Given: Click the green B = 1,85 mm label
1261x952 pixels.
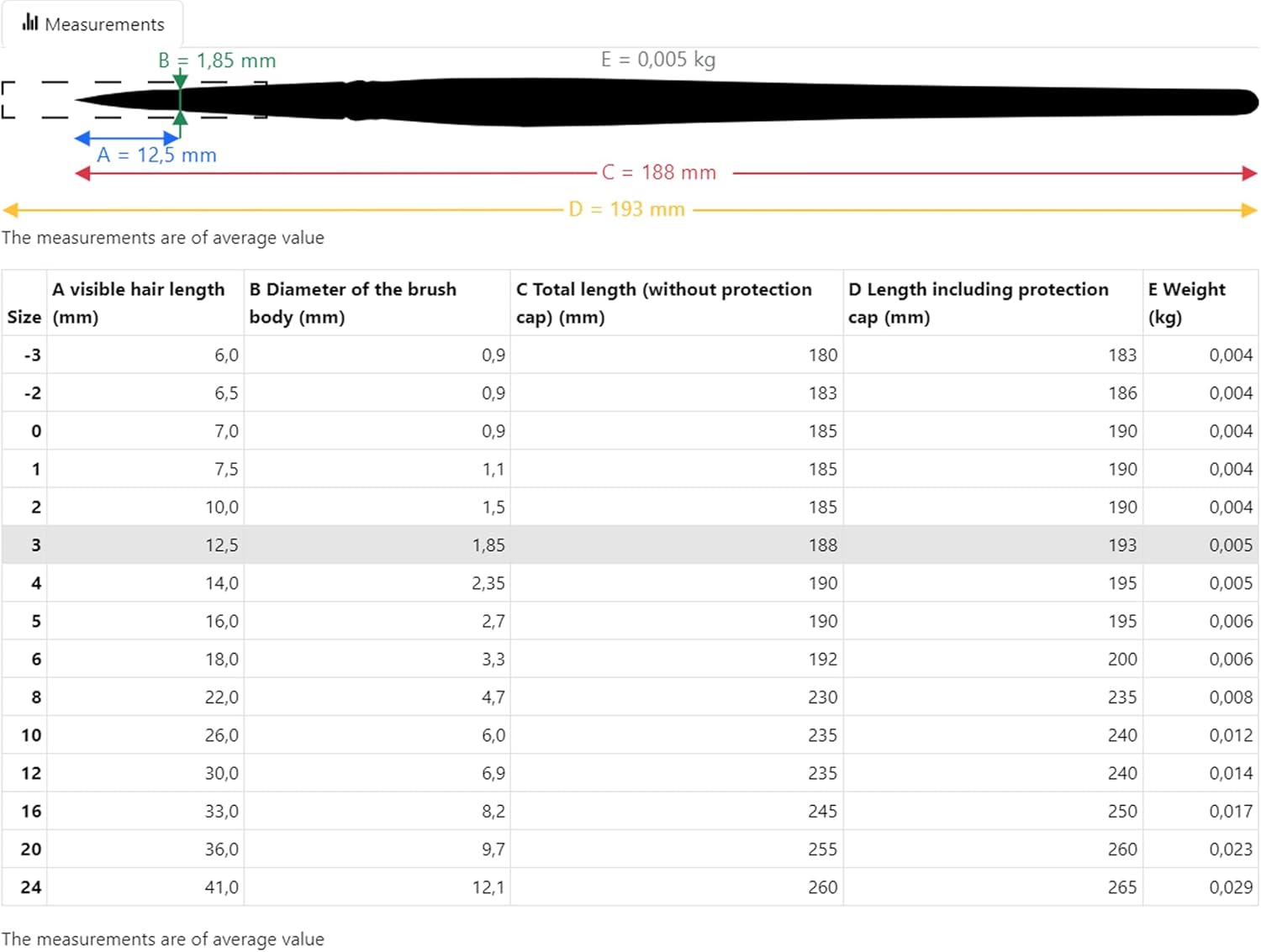Looking at the screenshot, I should (x=217, y=60).
